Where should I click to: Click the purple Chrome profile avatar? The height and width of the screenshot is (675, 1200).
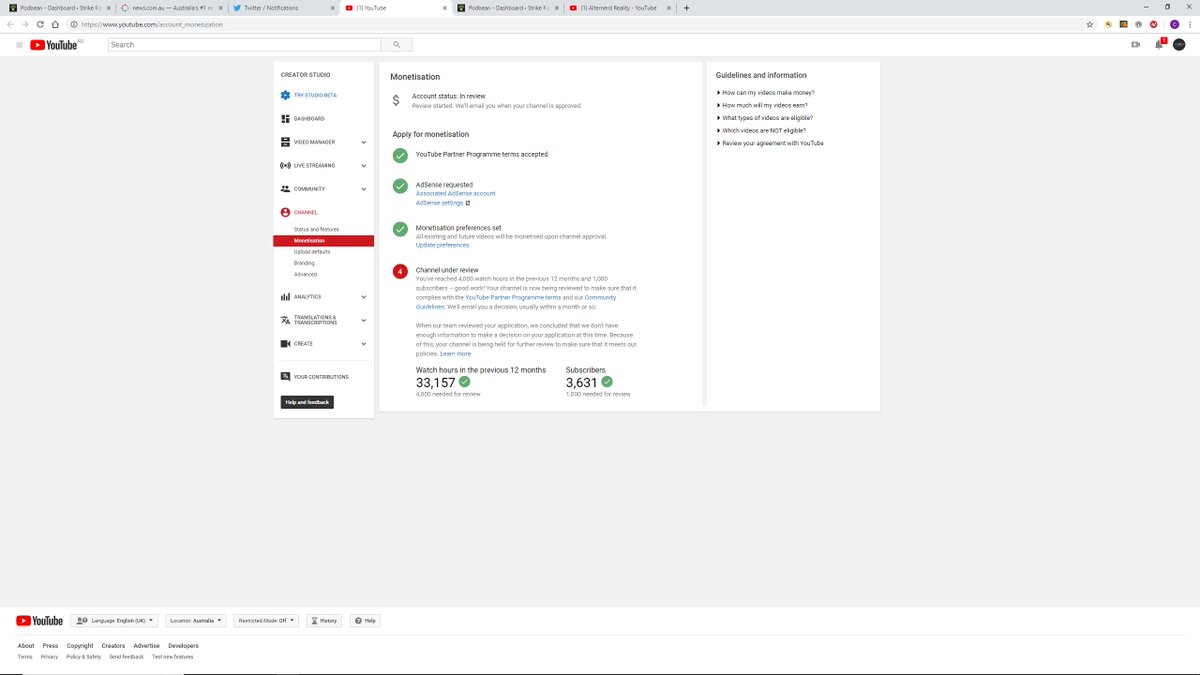click(x=1174, y=24)
